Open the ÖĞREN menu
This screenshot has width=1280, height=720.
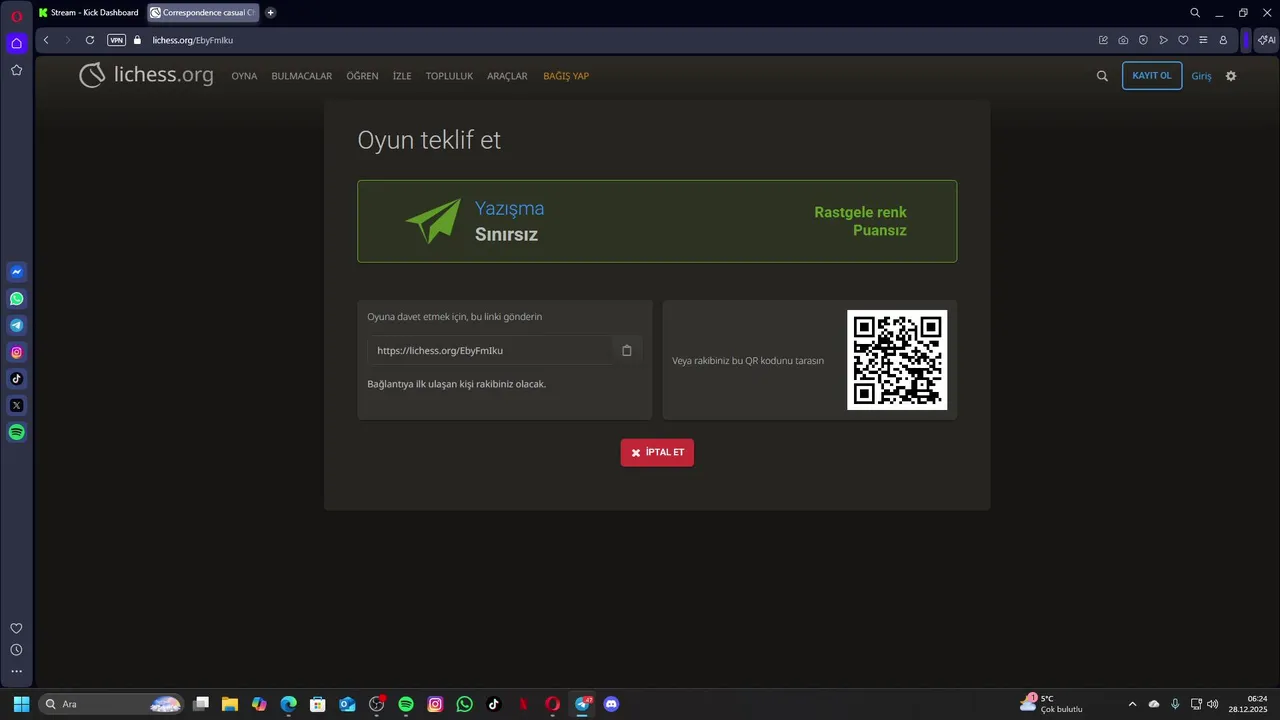(362, 76)
